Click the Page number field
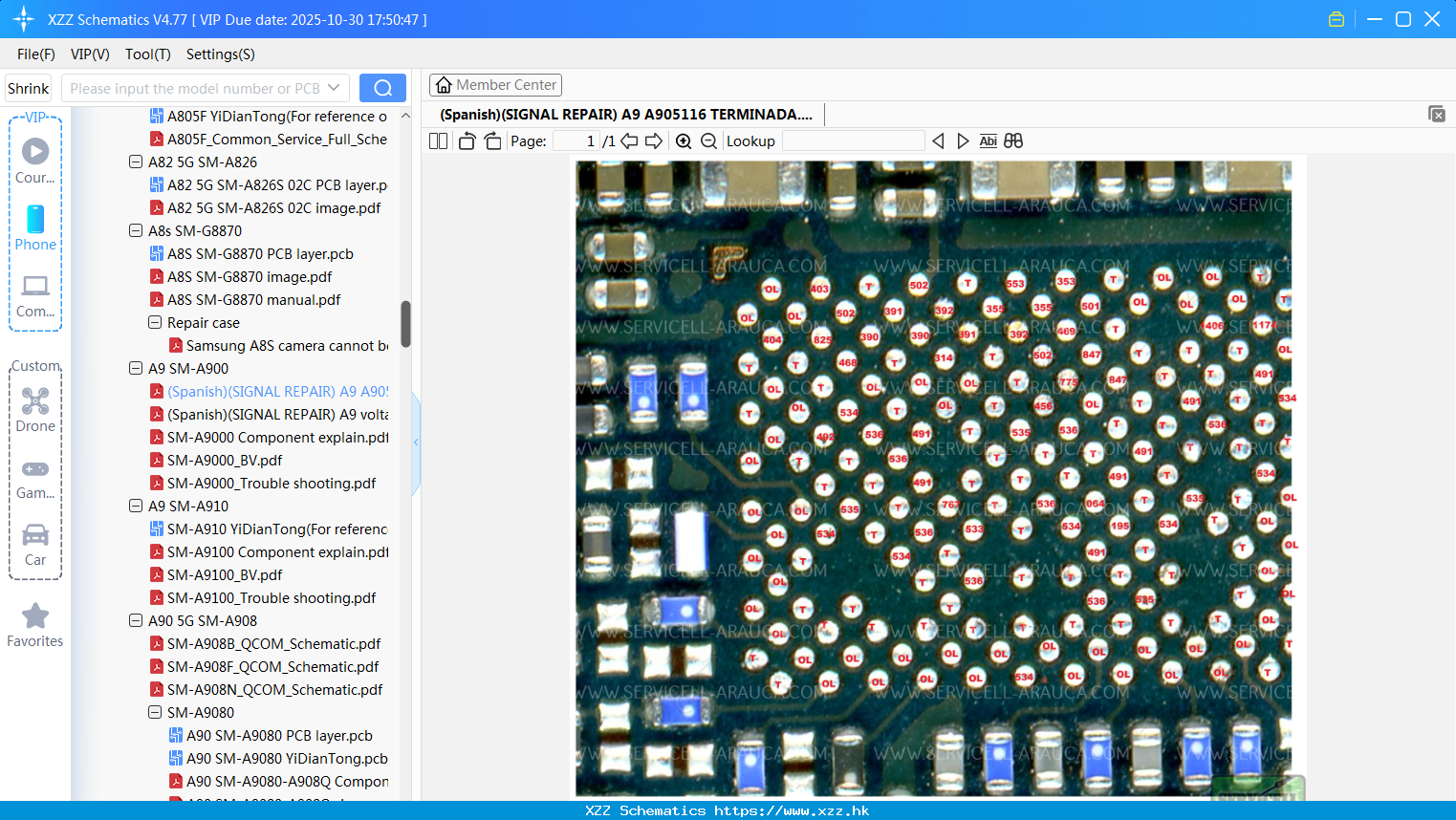The width and height of the screenshot is (1456, 820). point(576,141)
